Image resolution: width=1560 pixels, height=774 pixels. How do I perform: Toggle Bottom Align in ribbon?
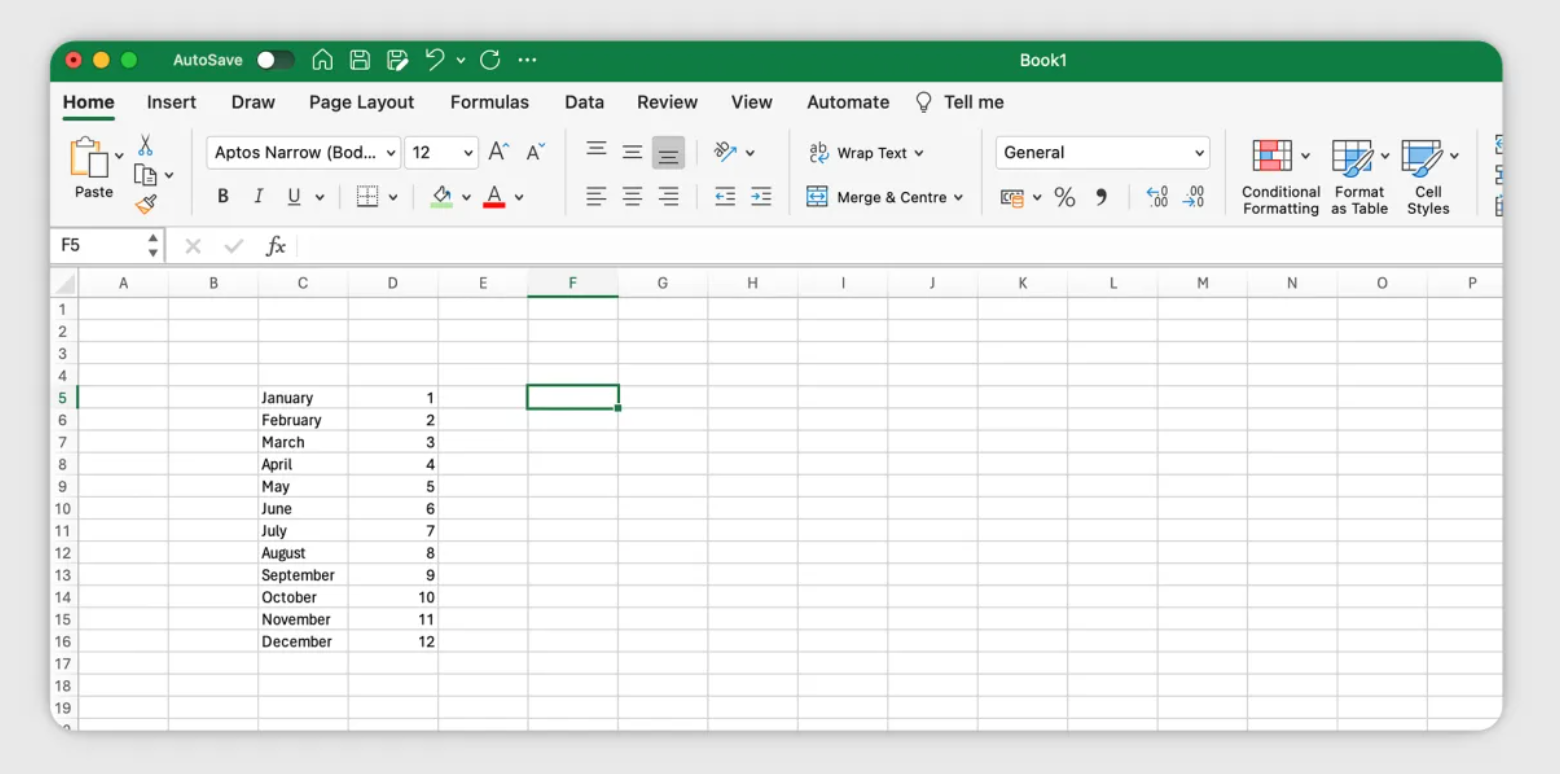pyautogui.click(x=668, y=153)
